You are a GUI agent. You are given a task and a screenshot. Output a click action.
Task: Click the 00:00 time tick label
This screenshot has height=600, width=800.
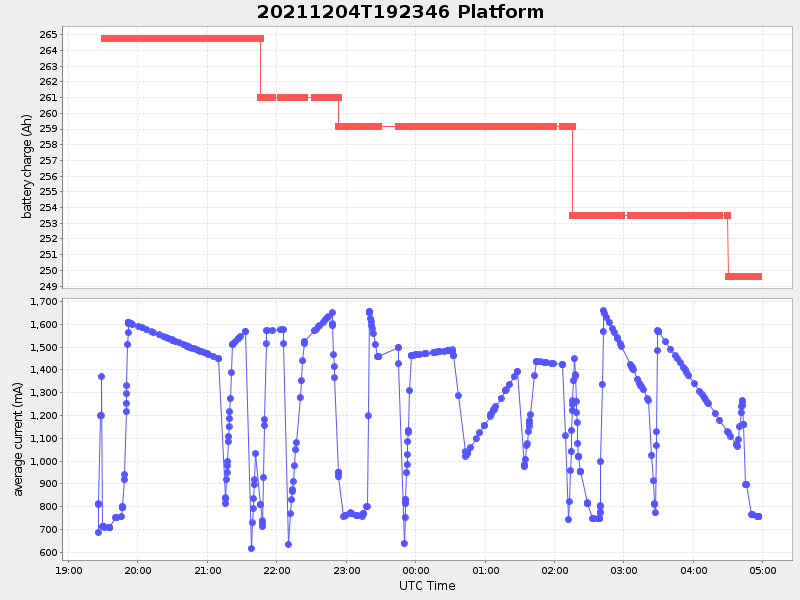415,570
